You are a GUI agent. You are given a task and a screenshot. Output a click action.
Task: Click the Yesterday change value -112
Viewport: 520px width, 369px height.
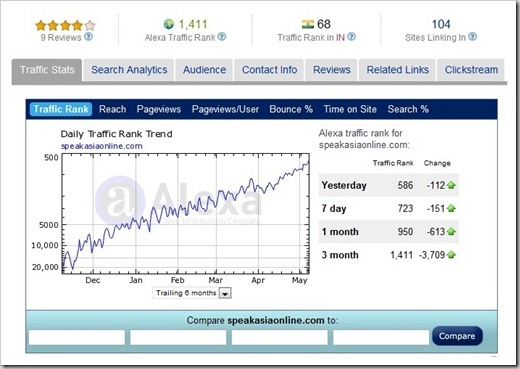click(x=436, y=185)
